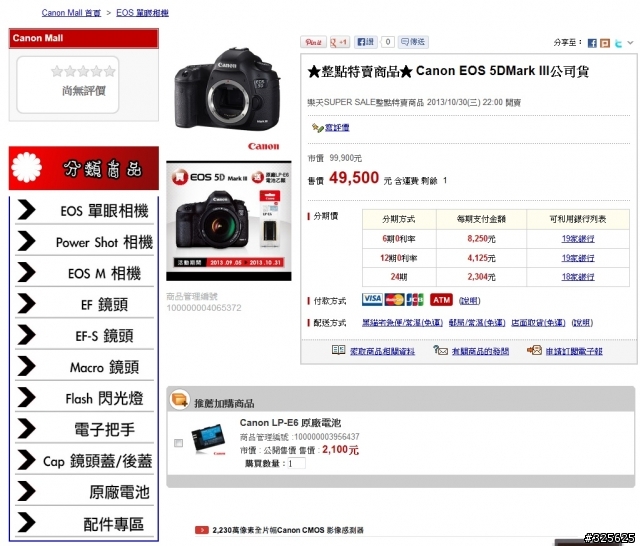Viewport: 640px width, 546px height.
Task: Open Power Shot 相機 category
Action: coord(84,242)
